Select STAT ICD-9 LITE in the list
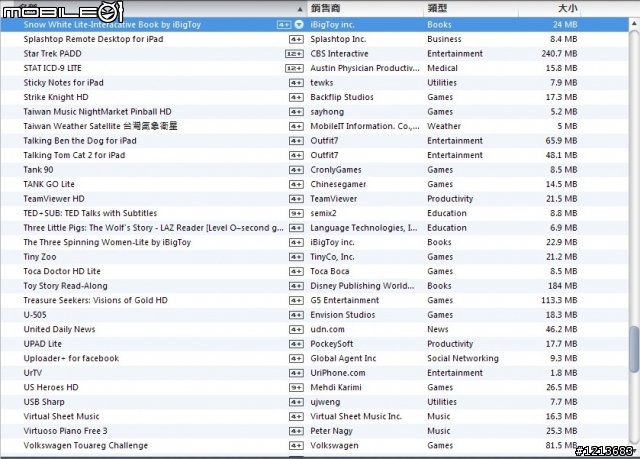Image resolution: width=640 pixels, height=459 pixels. [x=52, y=68]
